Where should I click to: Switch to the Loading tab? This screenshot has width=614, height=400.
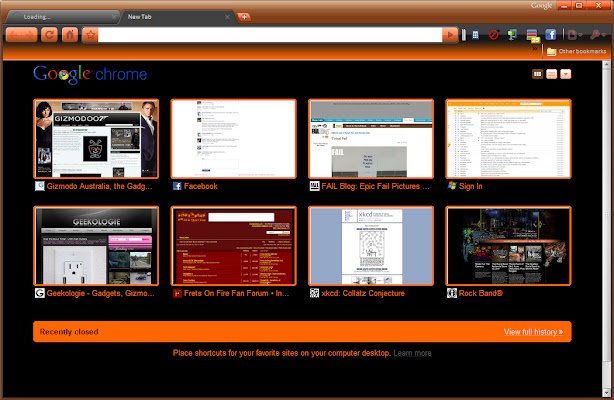click(63, 17)
